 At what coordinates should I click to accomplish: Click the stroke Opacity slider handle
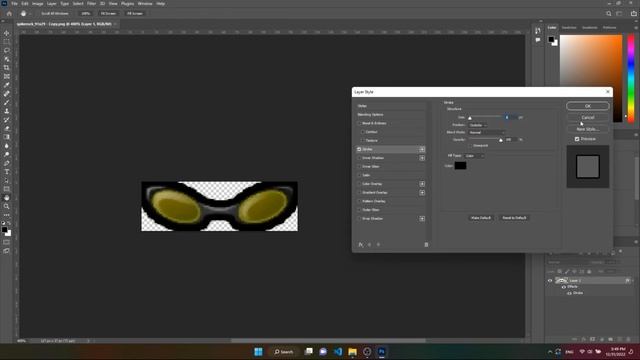pos(501,140)
